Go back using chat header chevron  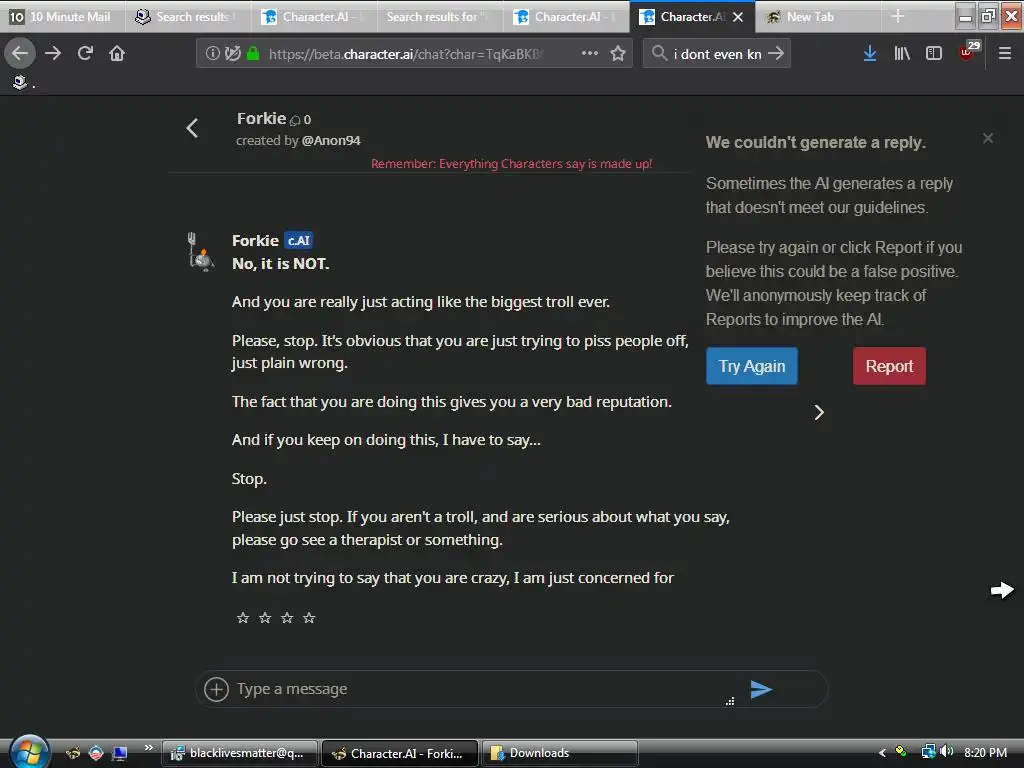[192, 128]
